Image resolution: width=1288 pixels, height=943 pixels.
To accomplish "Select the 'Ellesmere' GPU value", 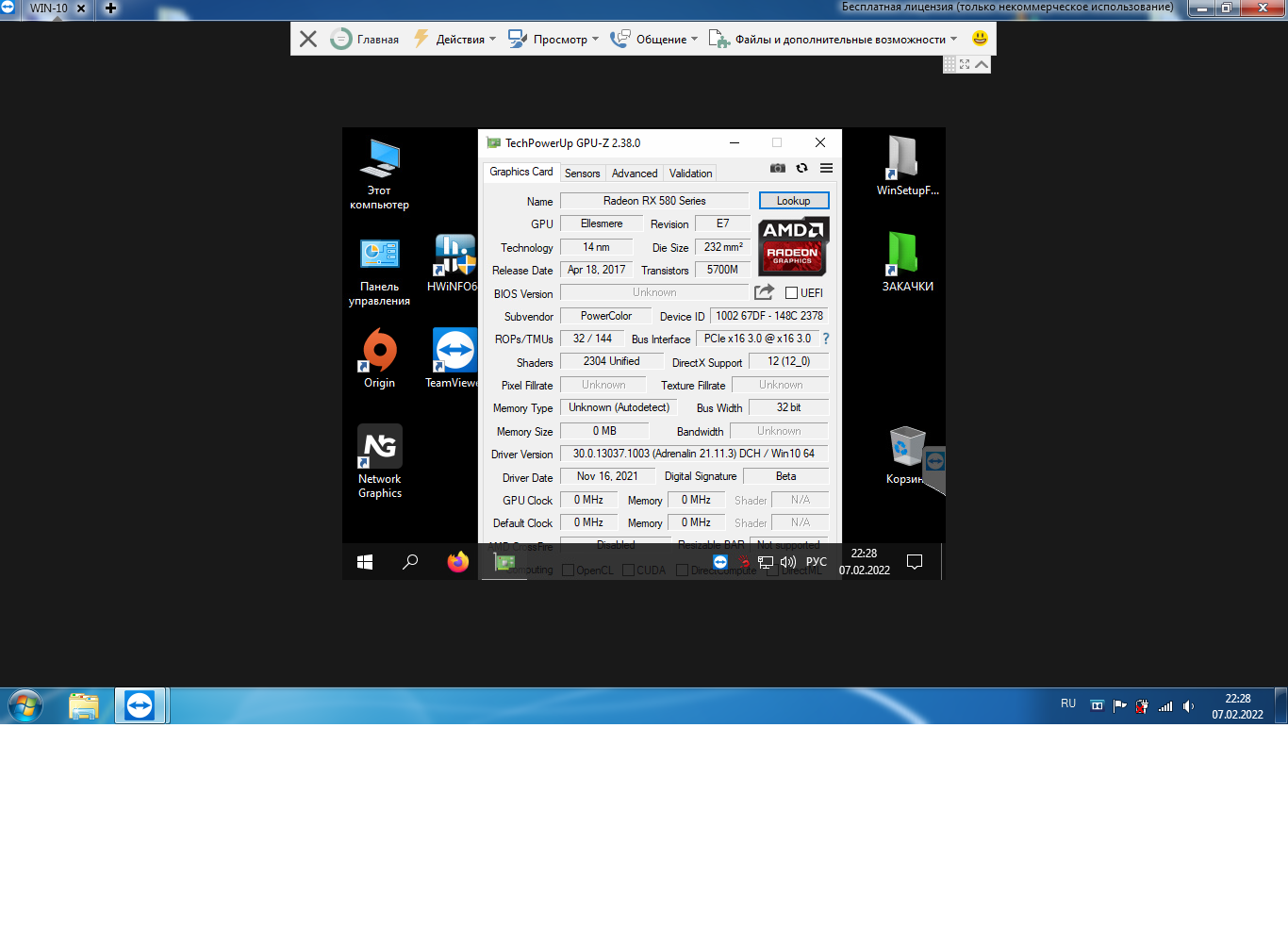I will 602,223.
